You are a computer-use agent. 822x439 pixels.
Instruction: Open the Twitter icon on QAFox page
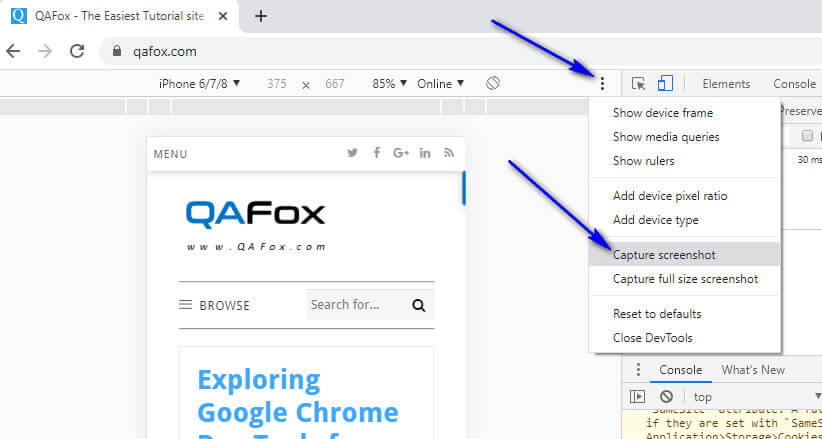[352, 153]
